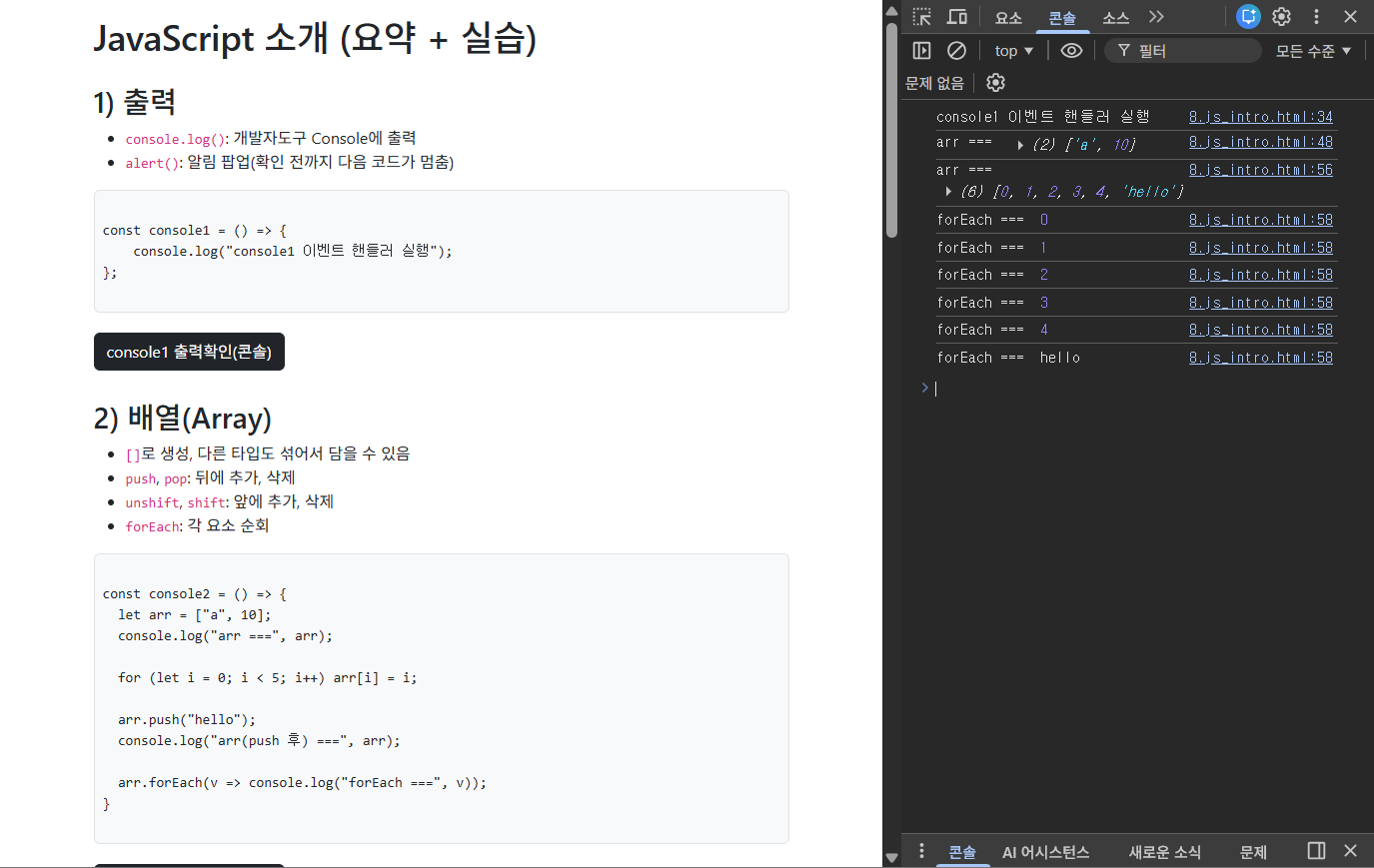Expand the (6) array log entry
This screenshot has height=868, width=1374.
tap(947, 191)
